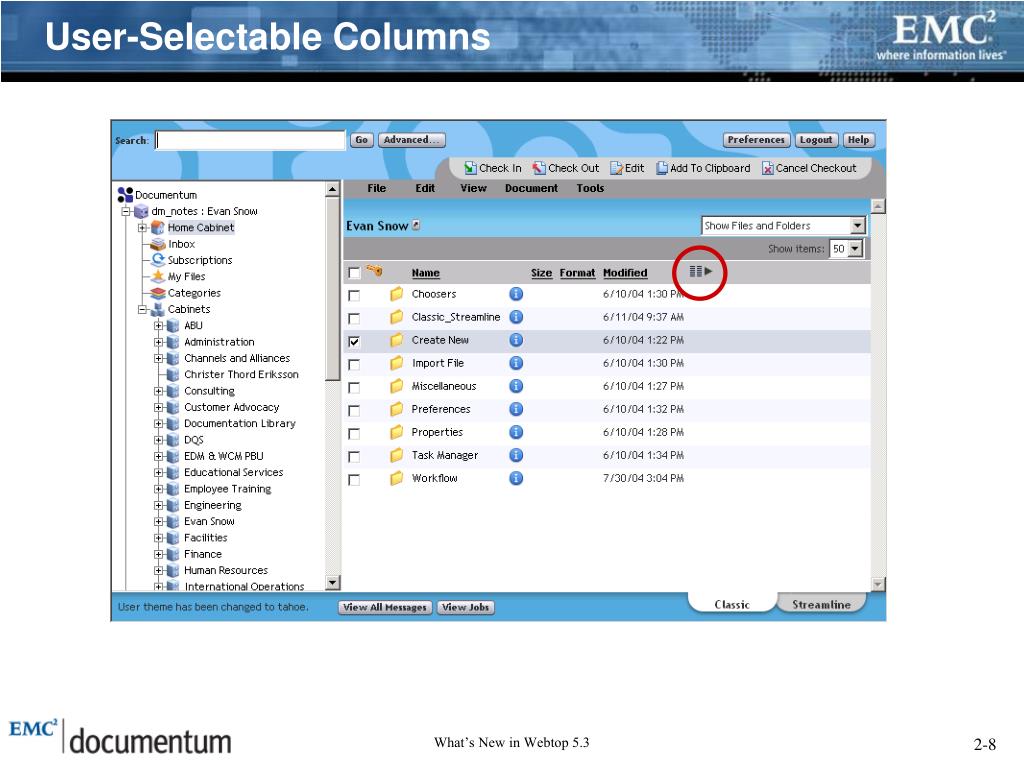Click into the Search text field

250,140
